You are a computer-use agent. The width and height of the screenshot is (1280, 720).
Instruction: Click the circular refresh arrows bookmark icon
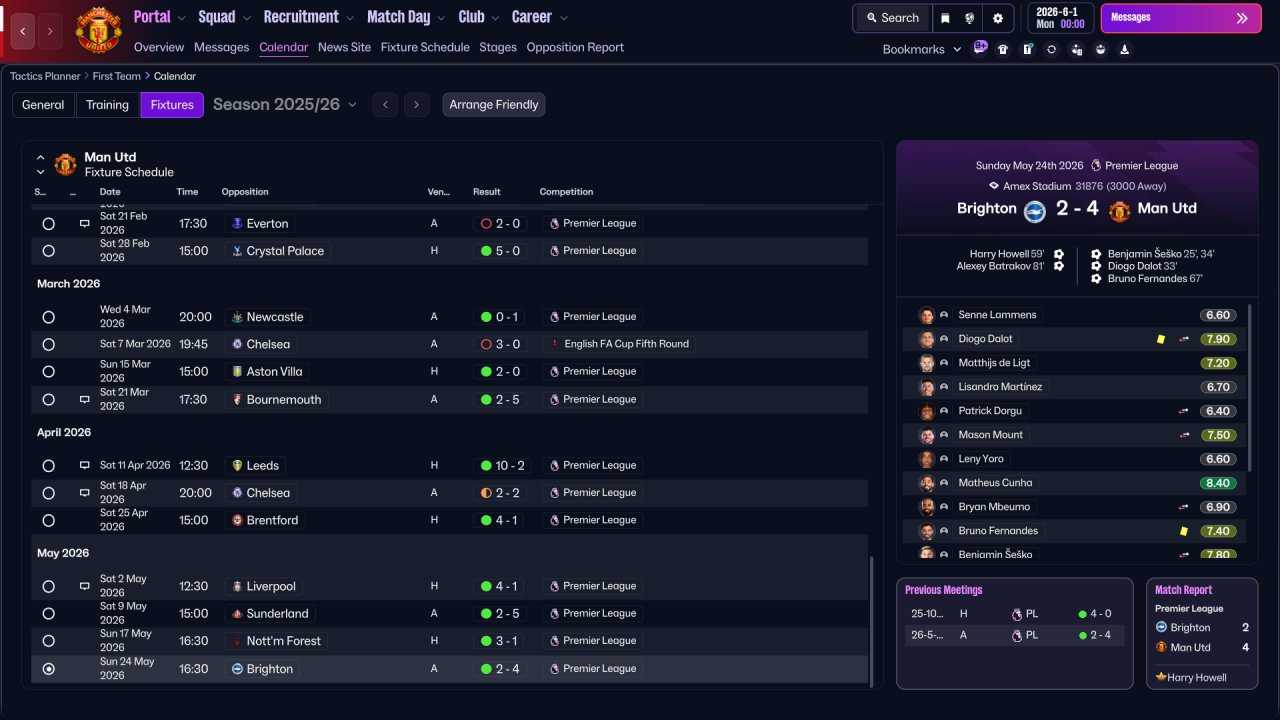tap(1051, 49)
